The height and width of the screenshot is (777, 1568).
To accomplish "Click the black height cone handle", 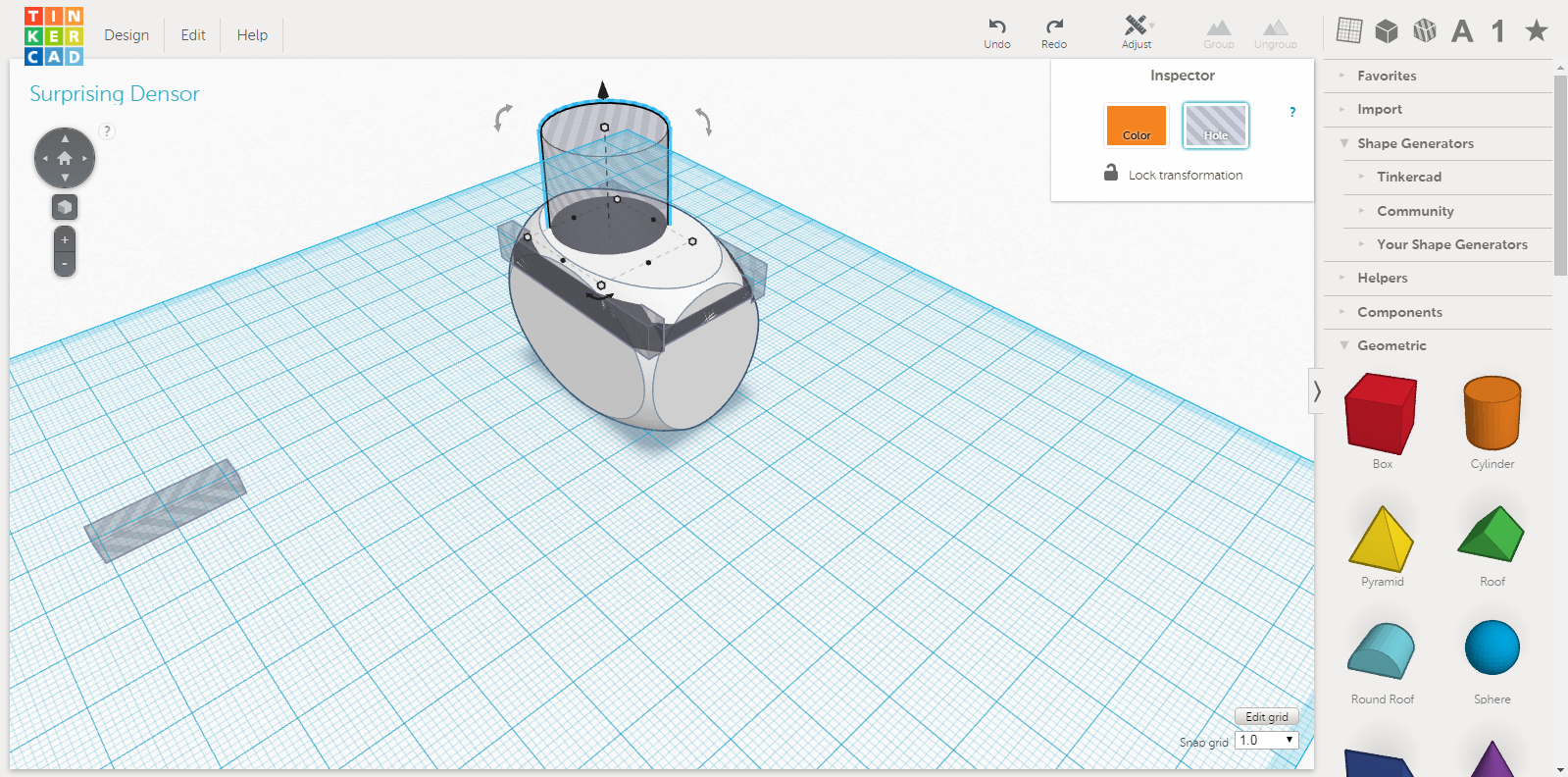I will (603, 90).
